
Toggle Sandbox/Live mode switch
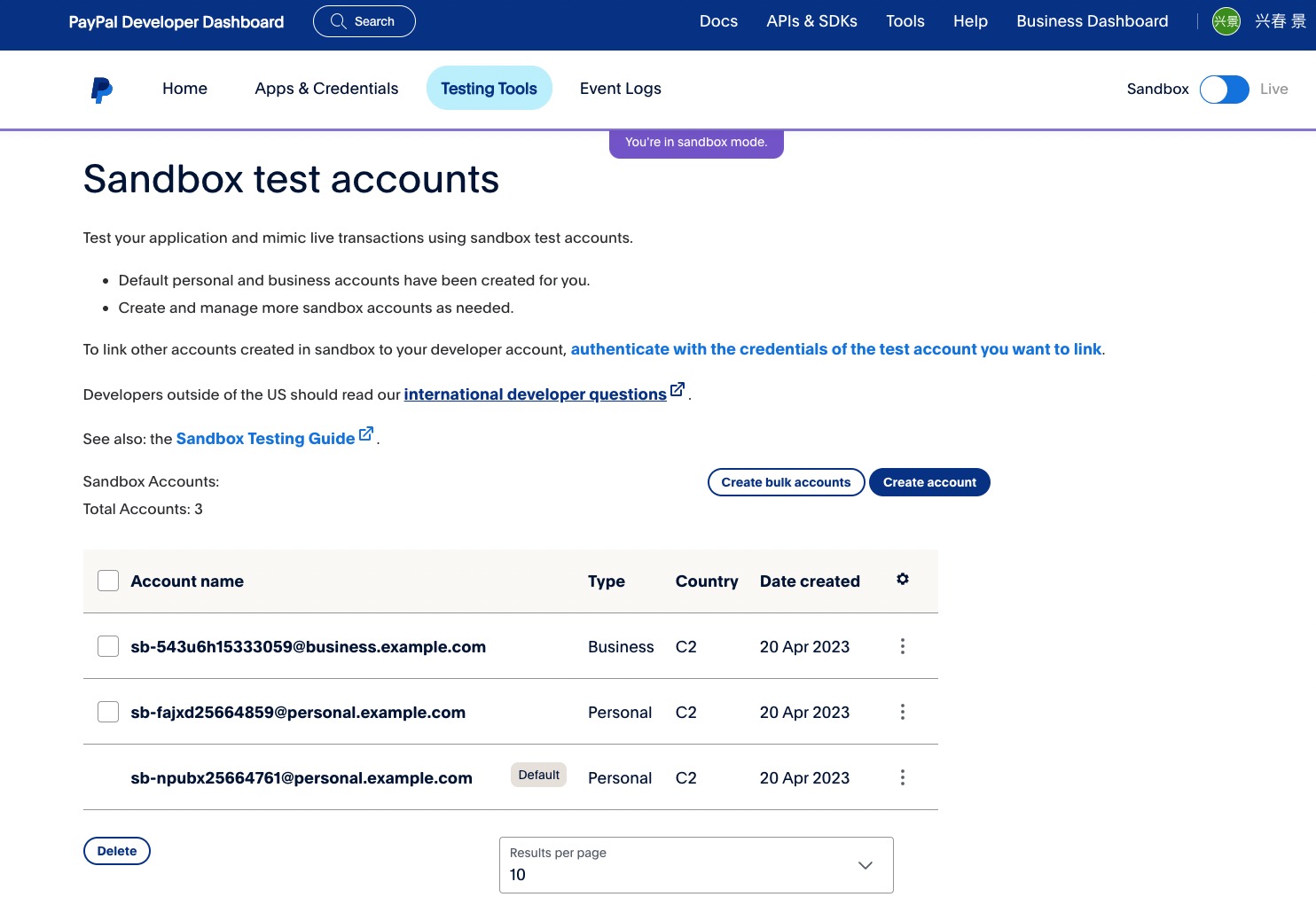click(1225, 90)
